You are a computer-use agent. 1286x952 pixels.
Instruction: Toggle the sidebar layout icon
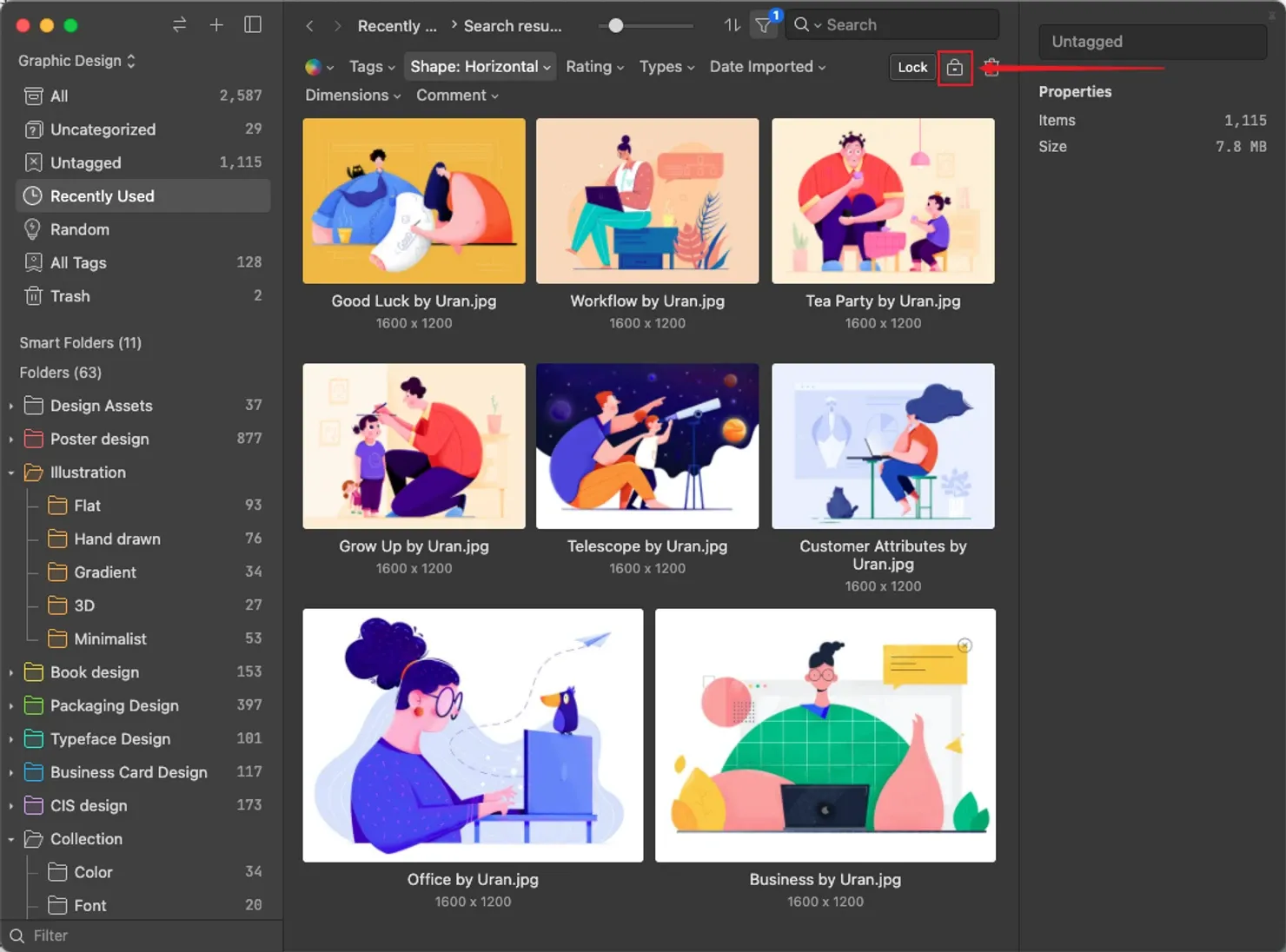coord(253,25)
